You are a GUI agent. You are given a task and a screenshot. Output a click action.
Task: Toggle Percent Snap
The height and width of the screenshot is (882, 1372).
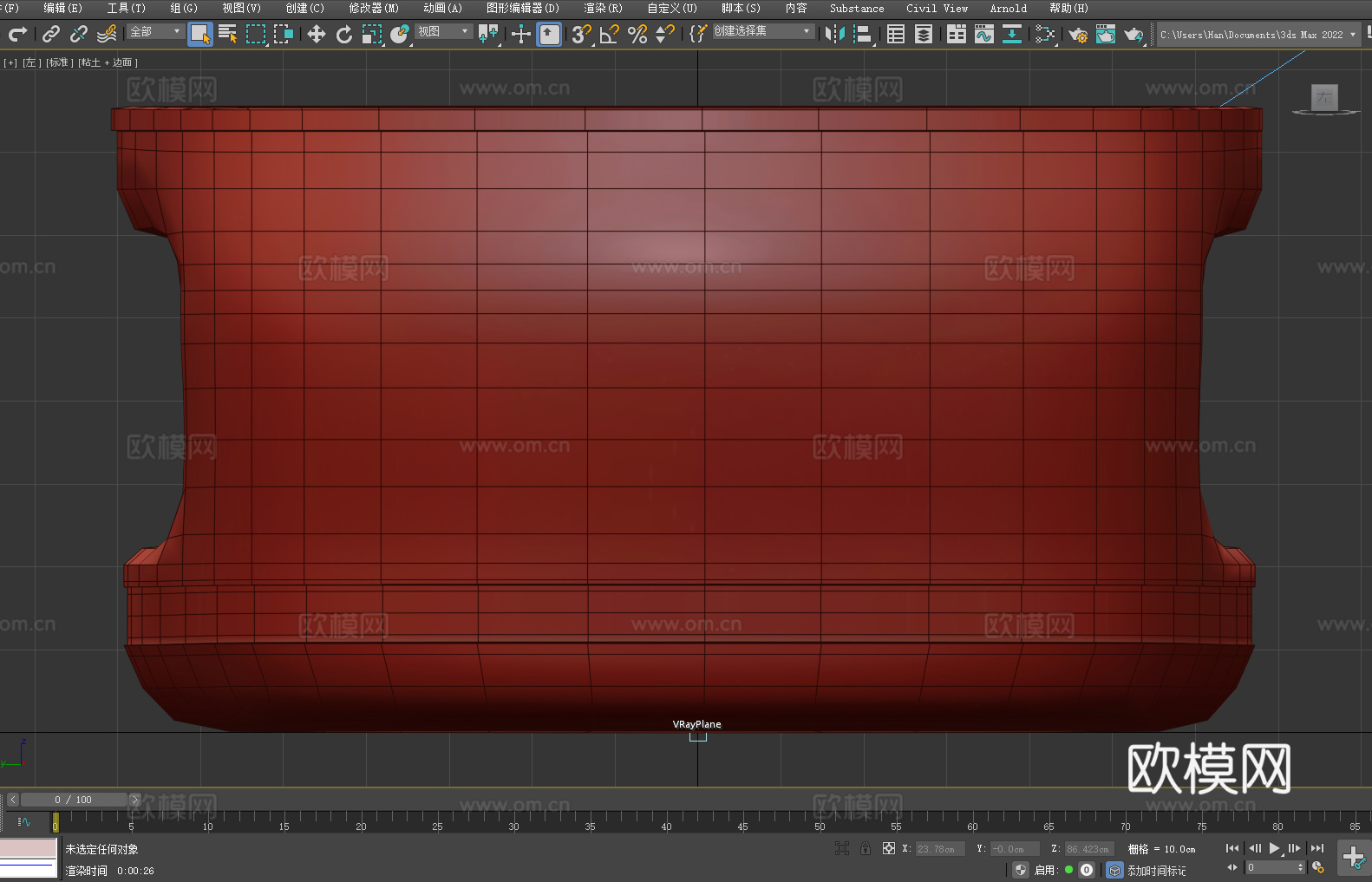click(x=637, y=34)
